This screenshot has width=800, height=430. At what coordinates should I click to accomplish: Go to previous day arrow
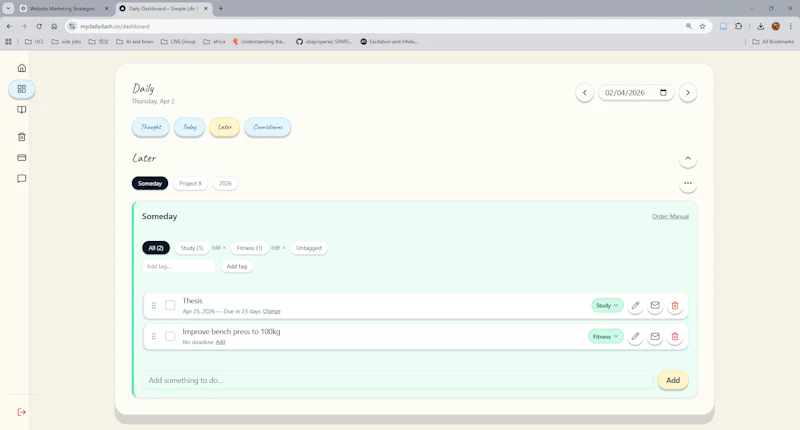[x=585, y=93]
